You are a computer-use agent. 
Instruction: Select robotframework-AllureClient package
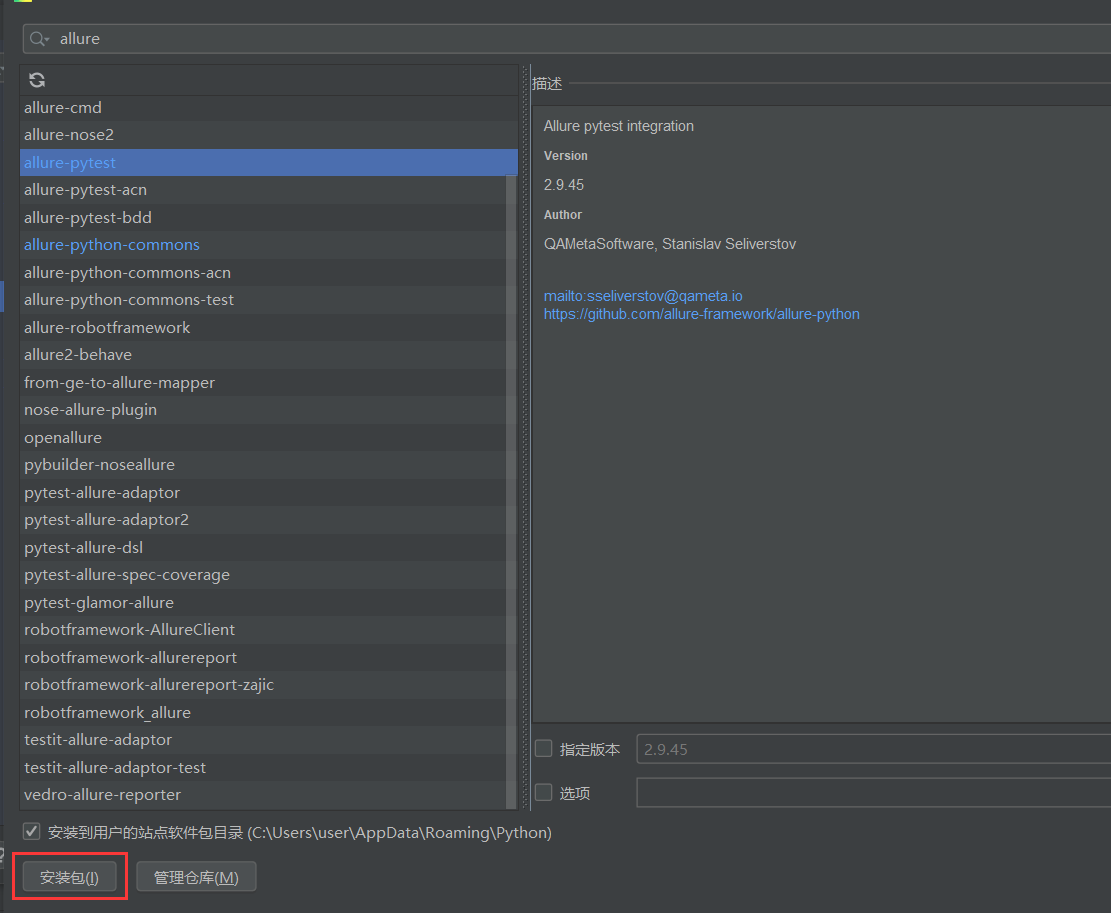[x=264, y=630]
